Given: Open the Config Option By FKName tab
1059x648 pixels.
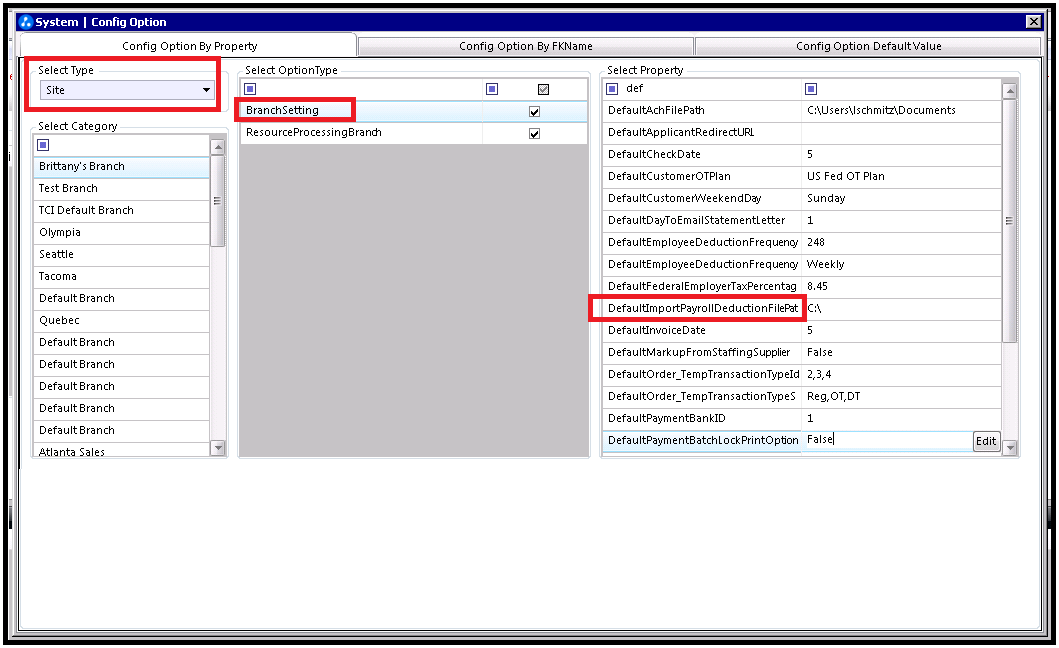Looking at the screenshot, I should (525, 46).
